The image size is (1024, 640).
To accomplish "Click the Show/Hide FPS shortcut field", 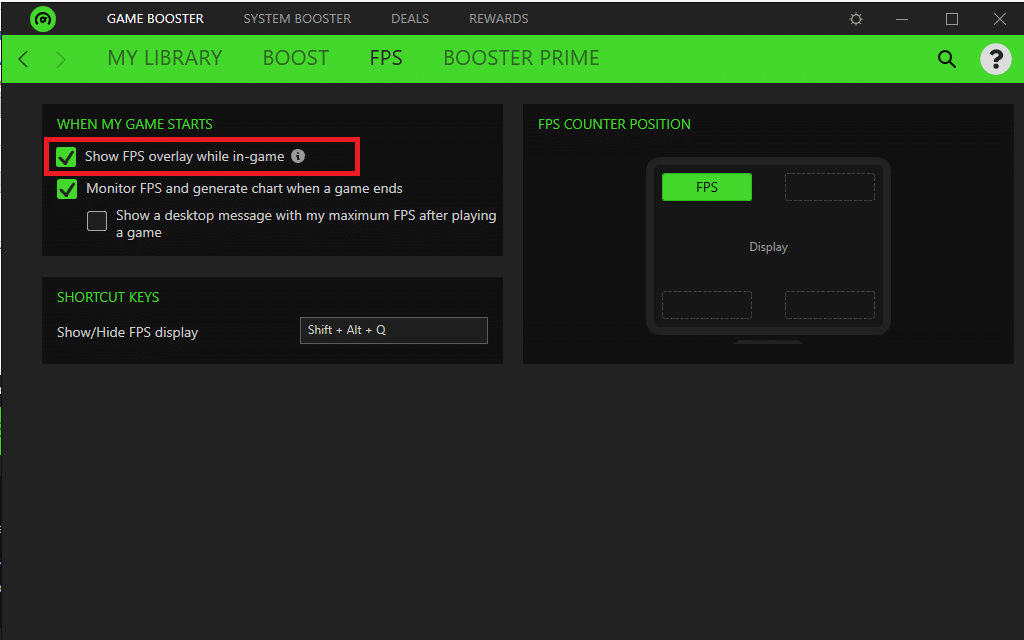I will tap(393, 330).
